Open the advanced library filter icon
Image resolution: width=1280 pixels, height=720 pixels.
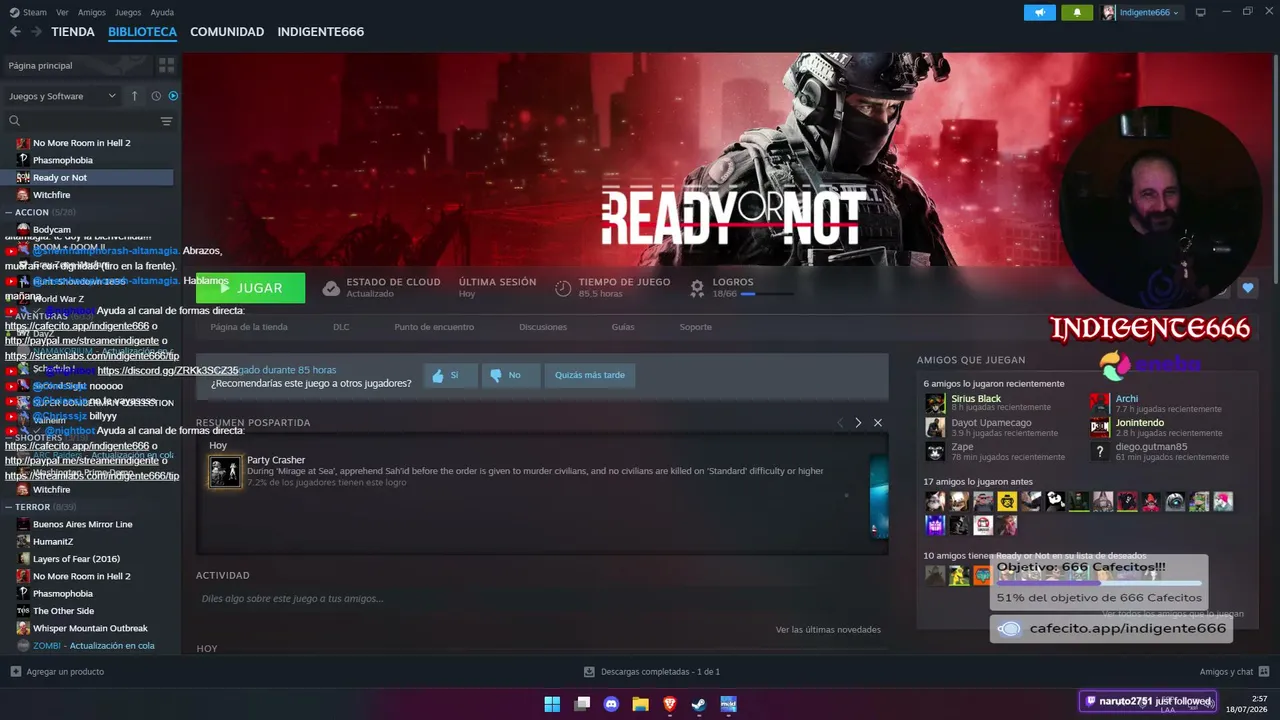pos(166,121)
